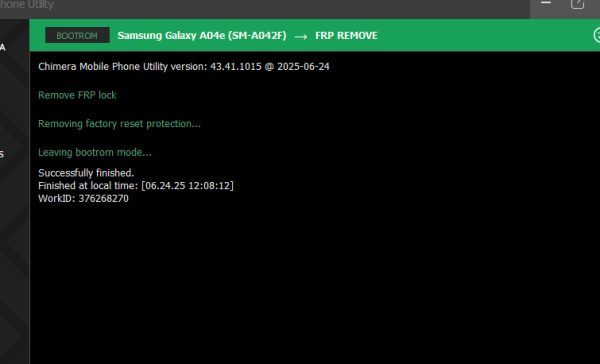Click the pop-out window icon in title bar
This screenshot has width=600, height=364.
pyautogui.click(x=577, y=4)
